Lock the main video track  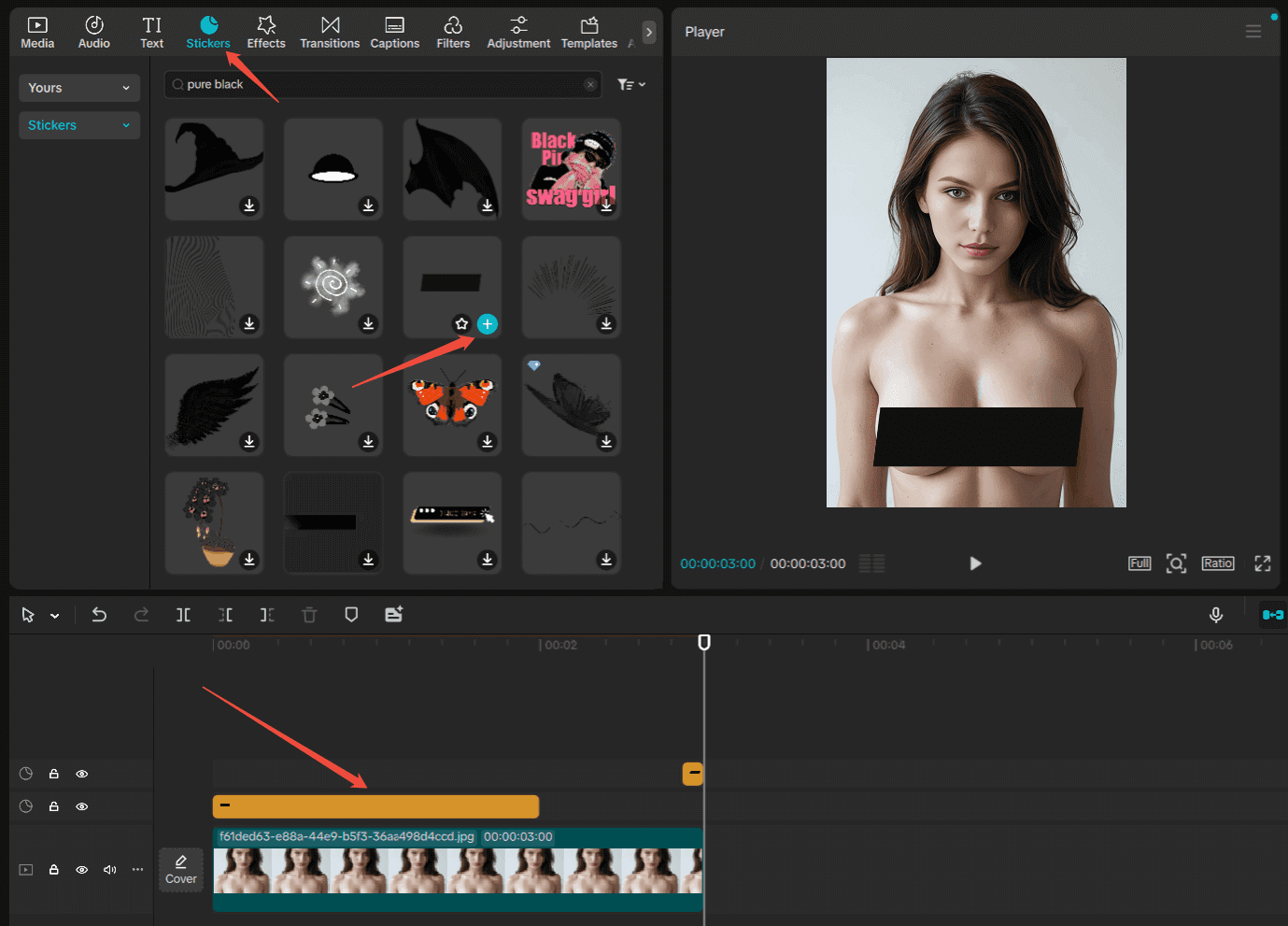point(54,870)
